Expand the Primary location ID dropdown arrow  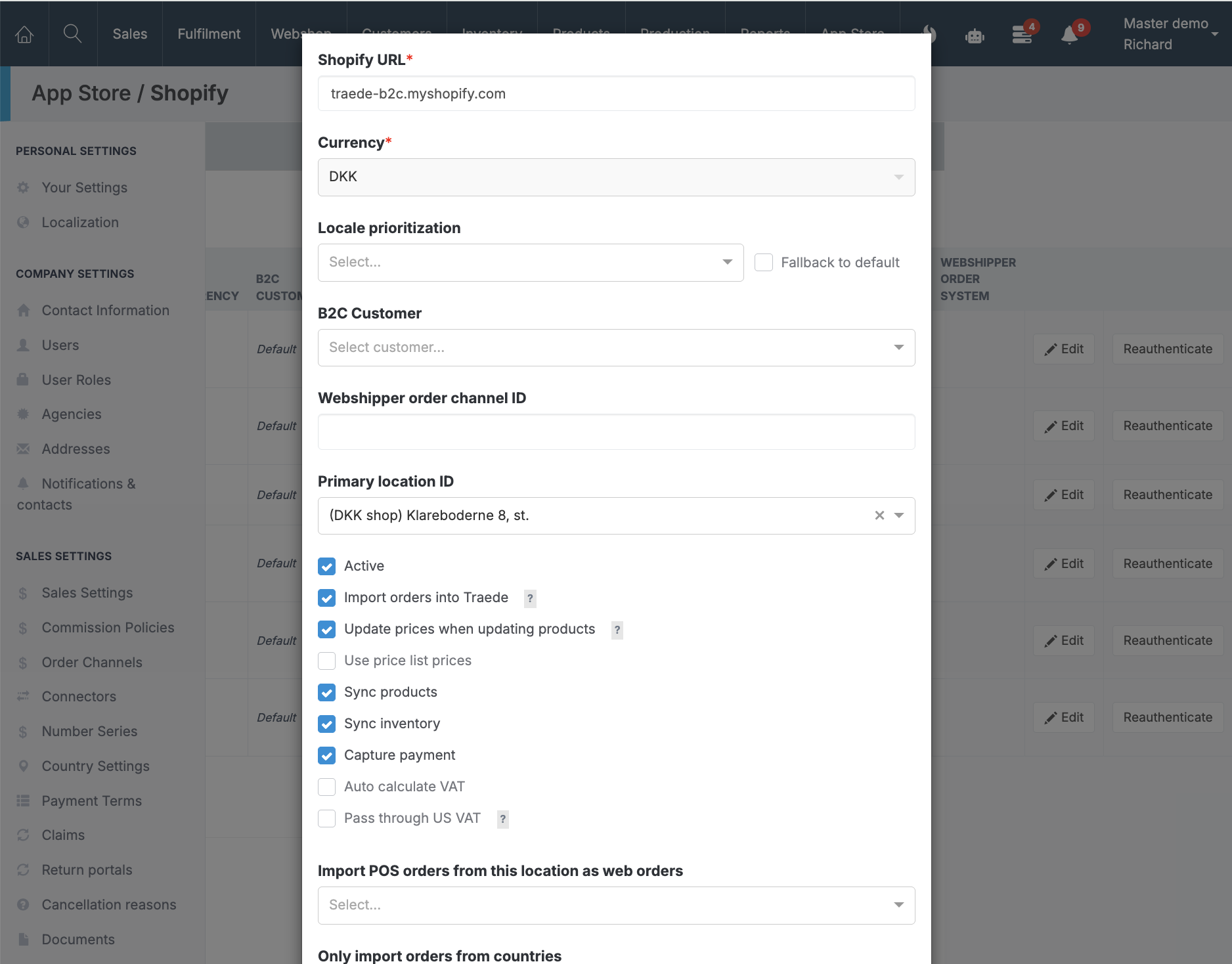click(899, 515)
